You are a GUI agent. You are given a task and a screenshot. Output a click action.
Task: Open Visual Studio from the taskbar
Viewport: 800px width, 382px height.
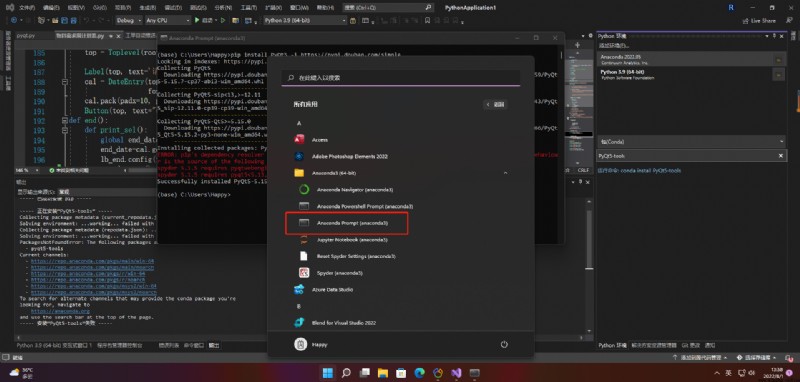[456, 373]
